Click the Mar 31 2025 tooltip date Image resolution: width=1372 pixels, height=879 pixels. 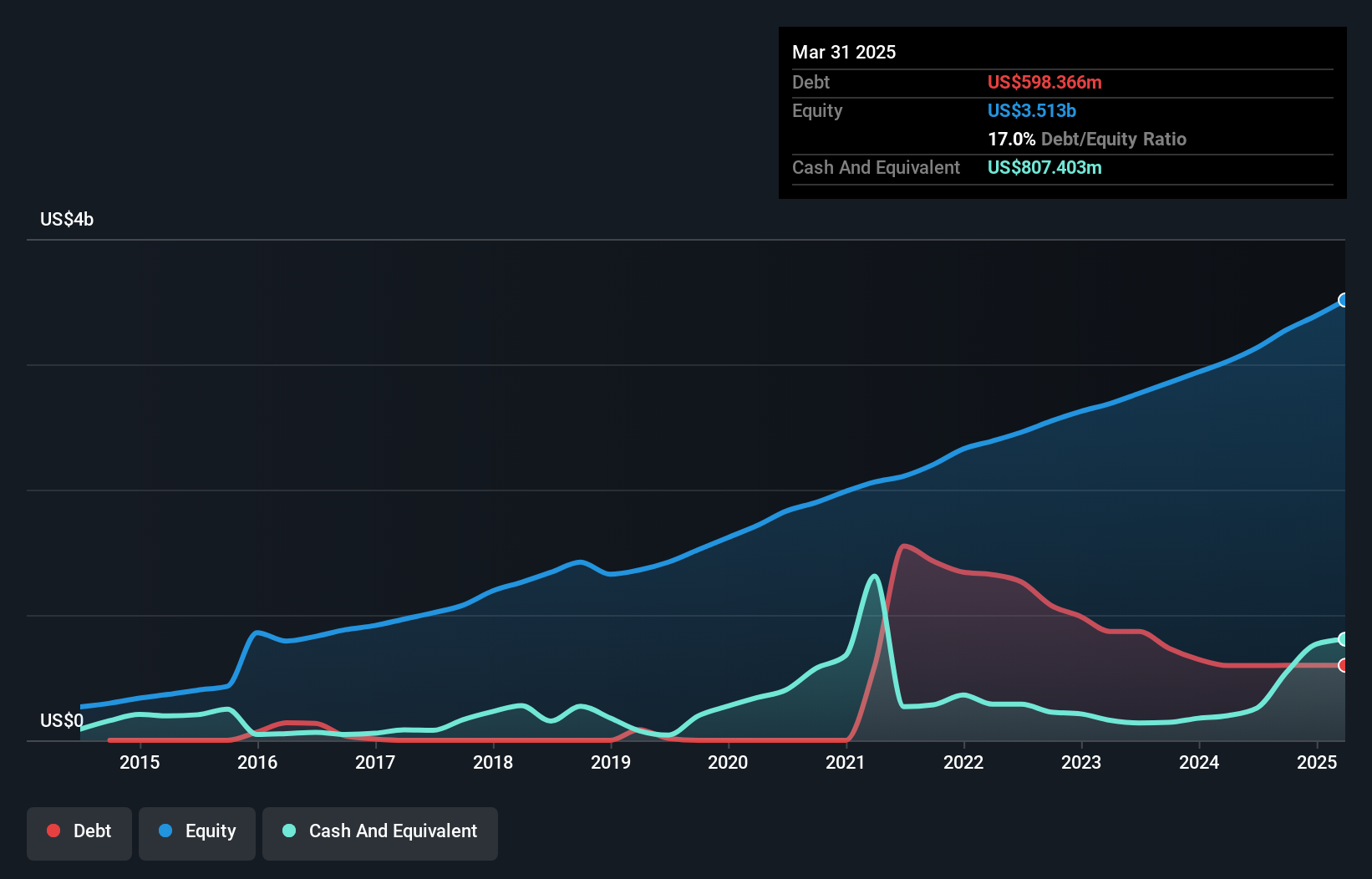click(844, 52)
